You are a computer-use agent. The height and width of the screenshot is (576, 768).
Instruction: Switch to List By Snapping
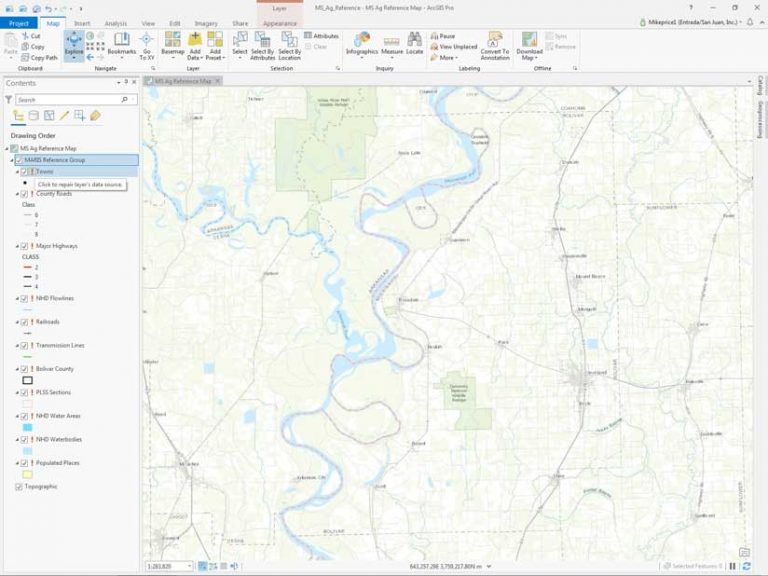[x=79, y=116]
